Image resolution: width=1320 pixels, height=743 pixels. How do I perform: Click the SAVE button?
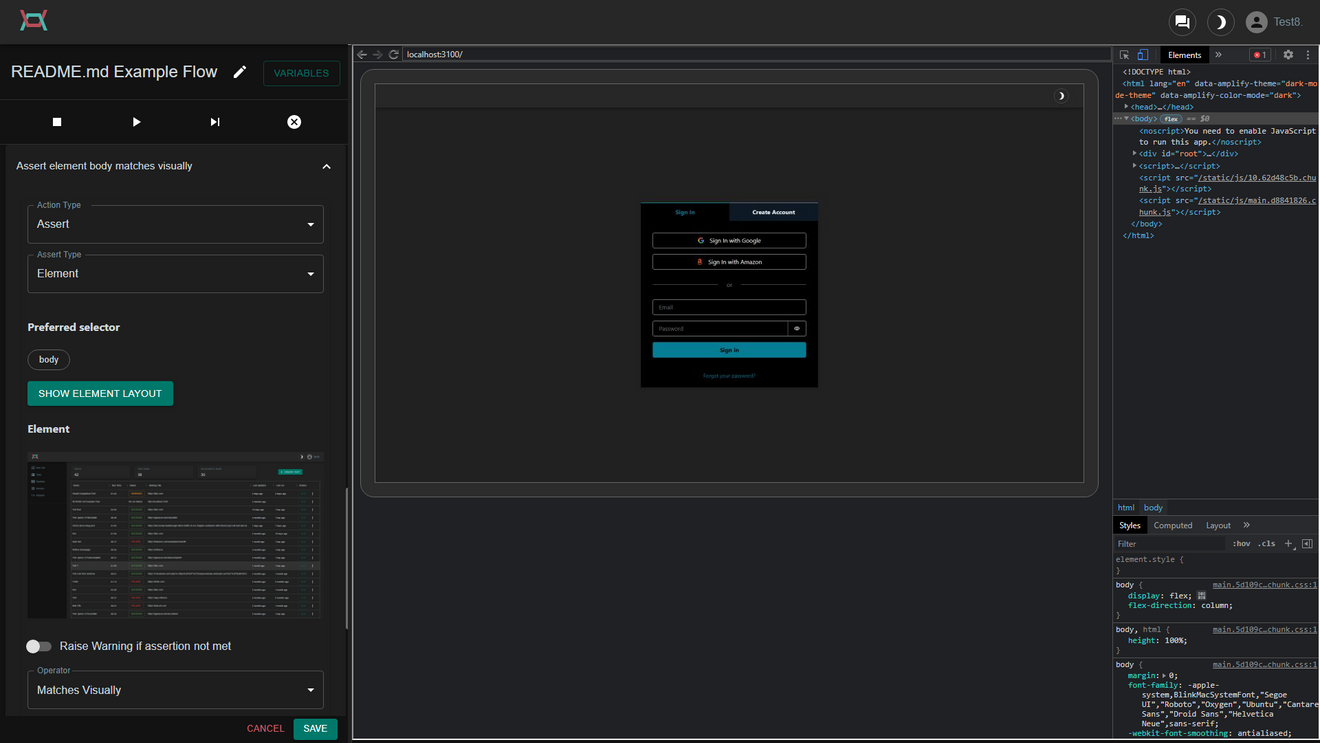(x=315, y=729)
